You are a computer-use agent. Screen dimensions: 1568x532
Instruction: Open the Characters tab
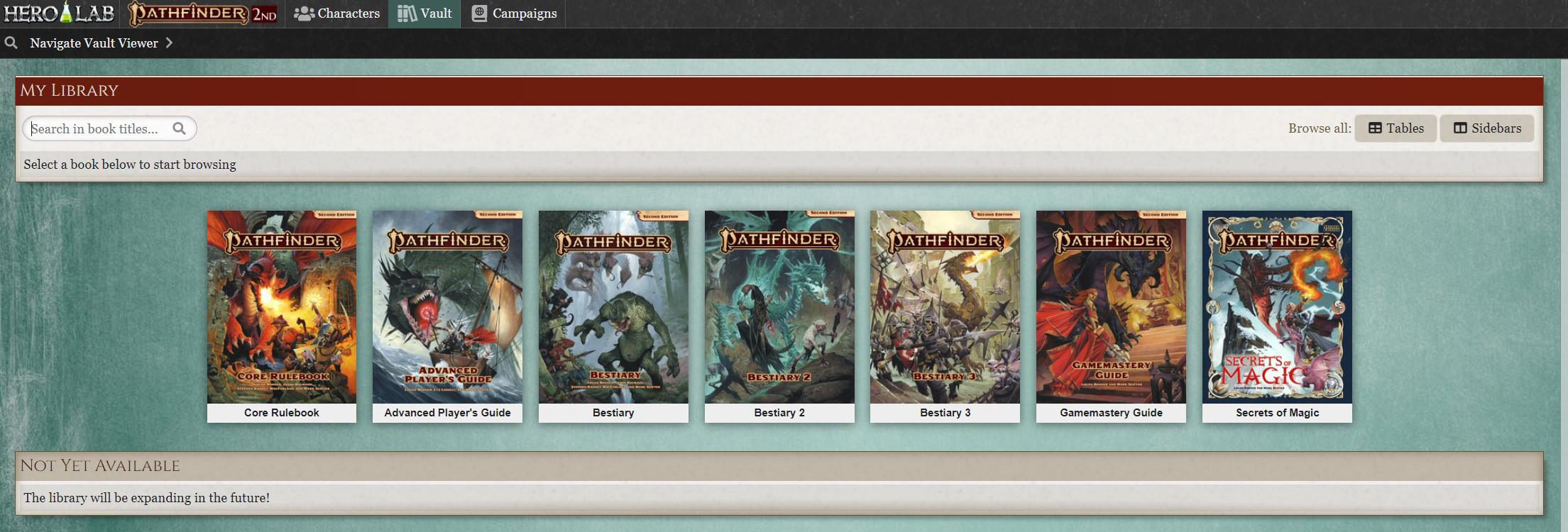(x=337, y=13)
